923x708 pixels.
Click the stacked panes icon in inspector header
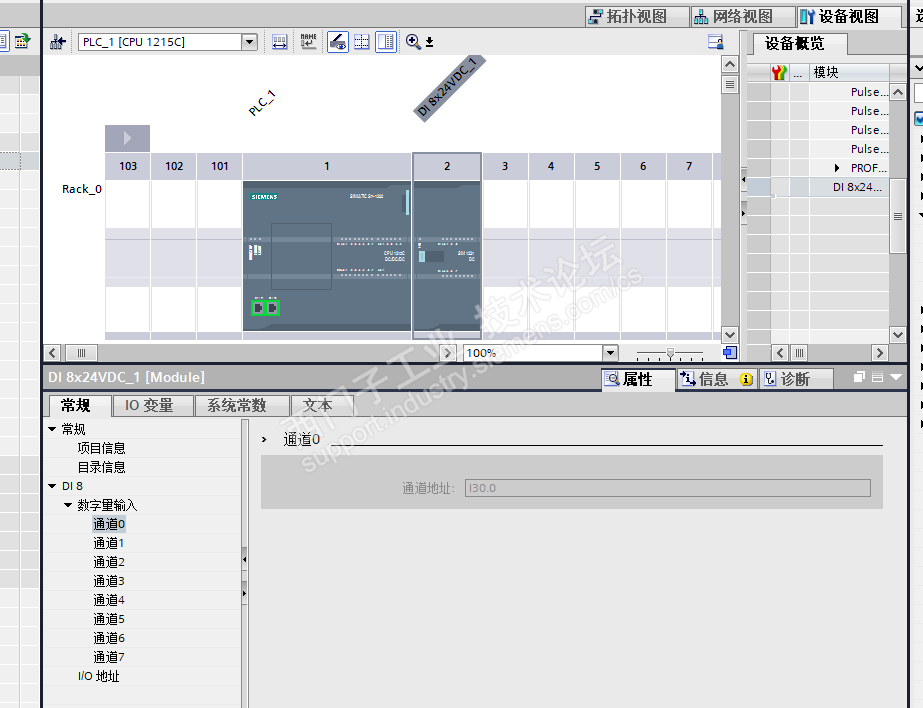pyautogui.click(x=877, y=377)
